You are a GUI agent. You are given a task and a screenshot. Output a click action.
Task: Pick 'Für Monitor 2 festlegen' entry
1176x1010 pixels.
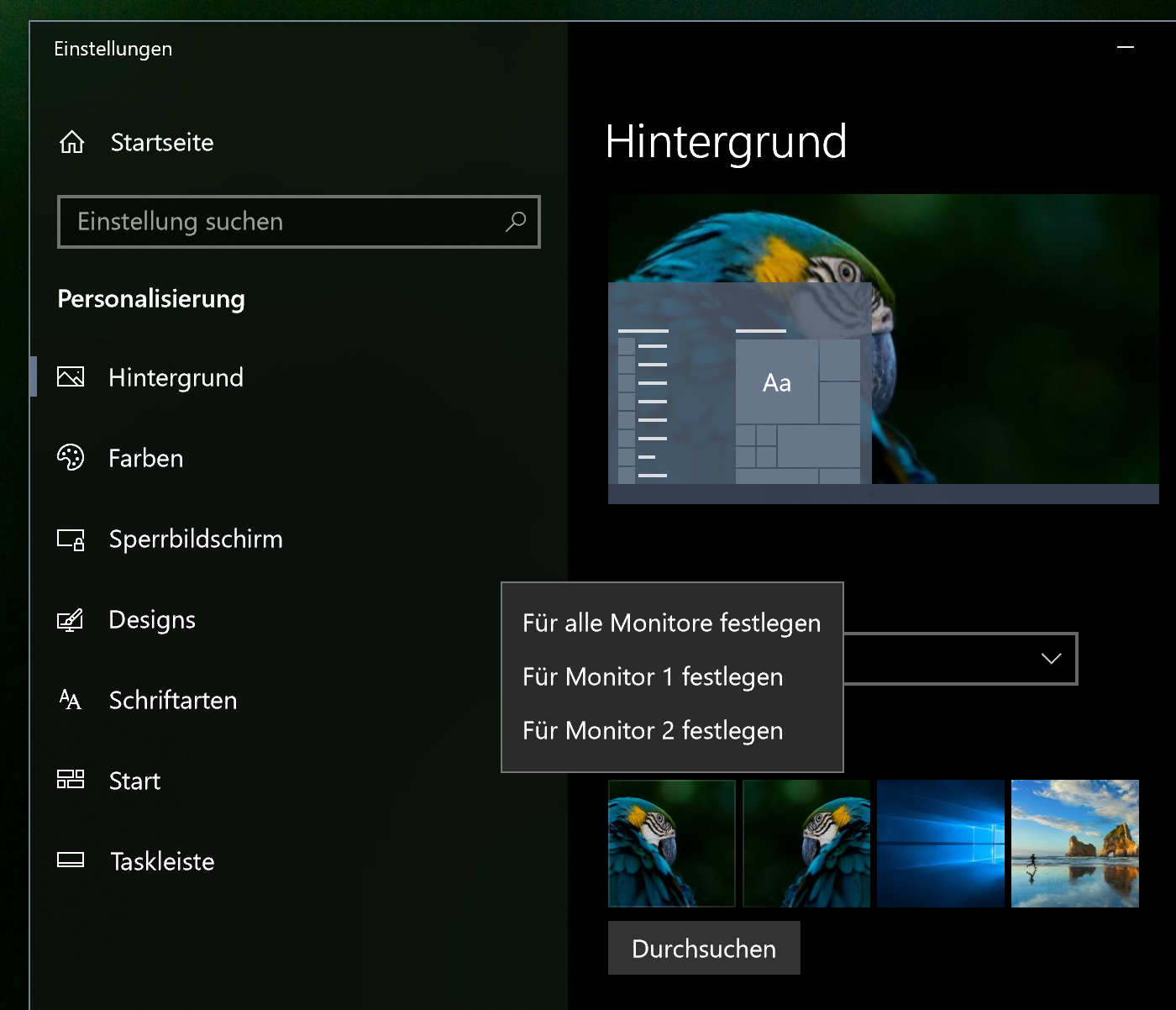click(x=653, y=730)
